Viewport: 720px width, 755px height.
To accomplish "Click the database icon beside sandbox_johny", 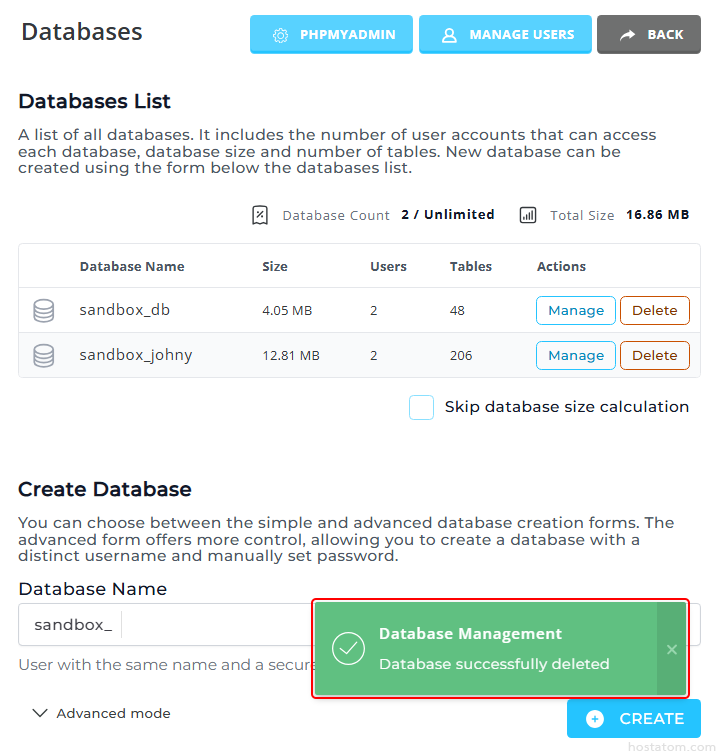I will tap(44, 356).
